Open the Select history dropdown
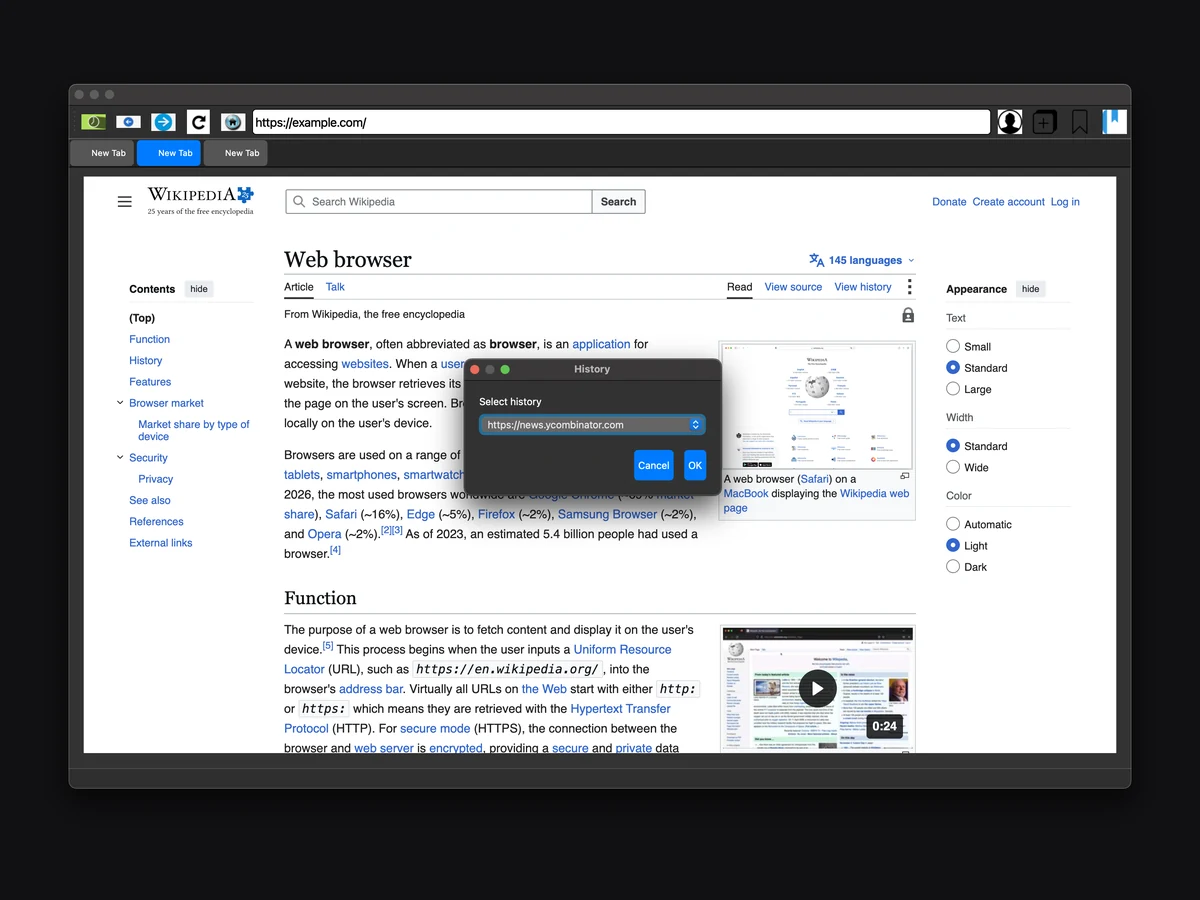The height and width of the screenshot is (900, 1200). click(x=592, y=425)
